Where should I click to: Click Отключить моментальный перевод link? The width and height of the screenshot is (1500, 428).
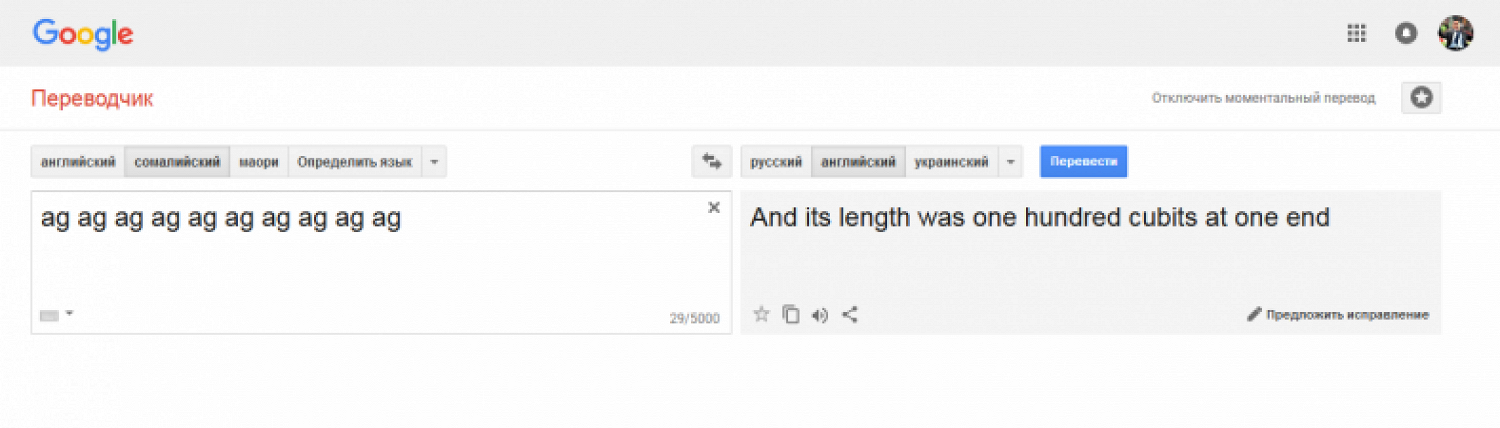pyautogui.click(x=1263, y=98)
